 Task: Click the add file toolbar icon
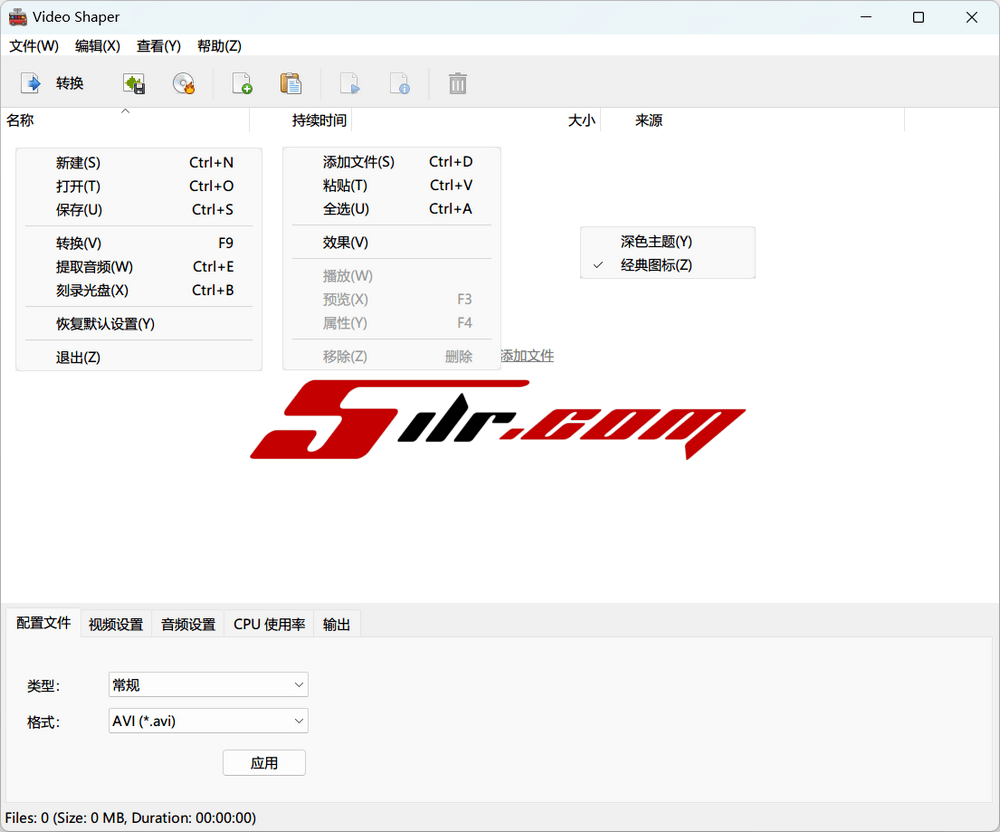242,84
